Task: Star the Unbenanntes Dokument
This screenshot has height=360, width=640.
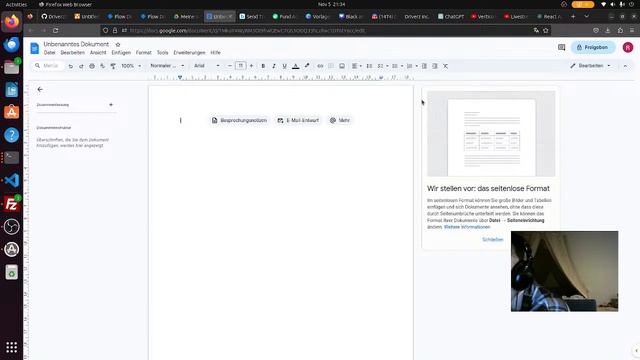Action: click(118, 44)
